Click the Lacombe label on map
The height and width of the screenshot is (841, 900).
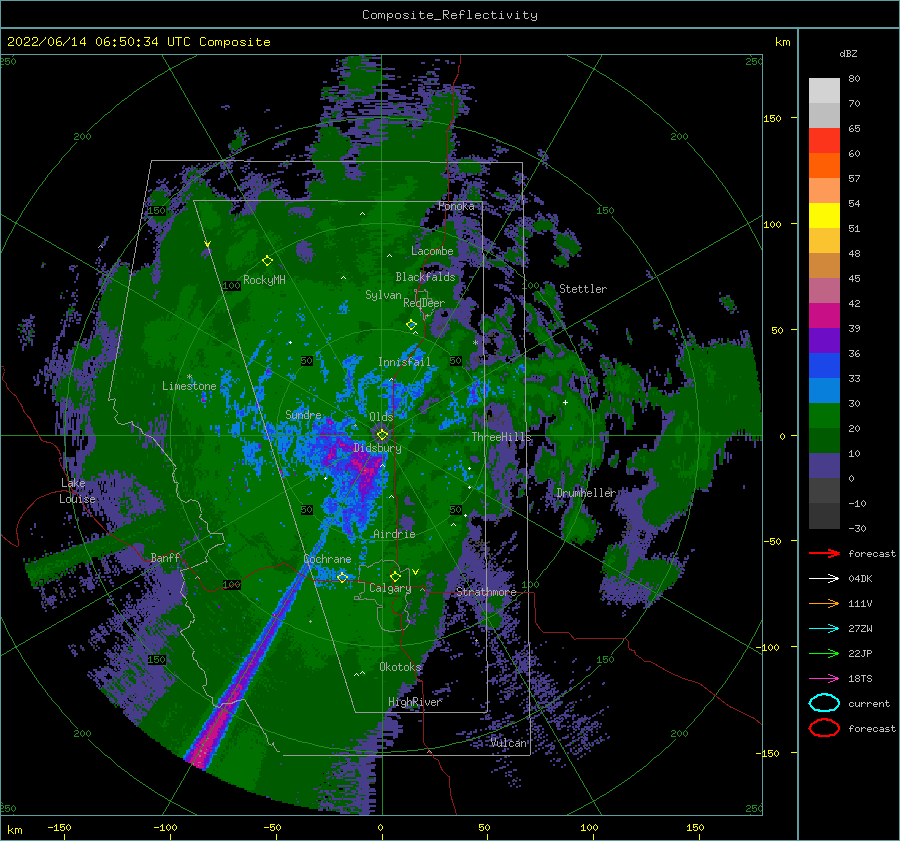click(432, 251)
